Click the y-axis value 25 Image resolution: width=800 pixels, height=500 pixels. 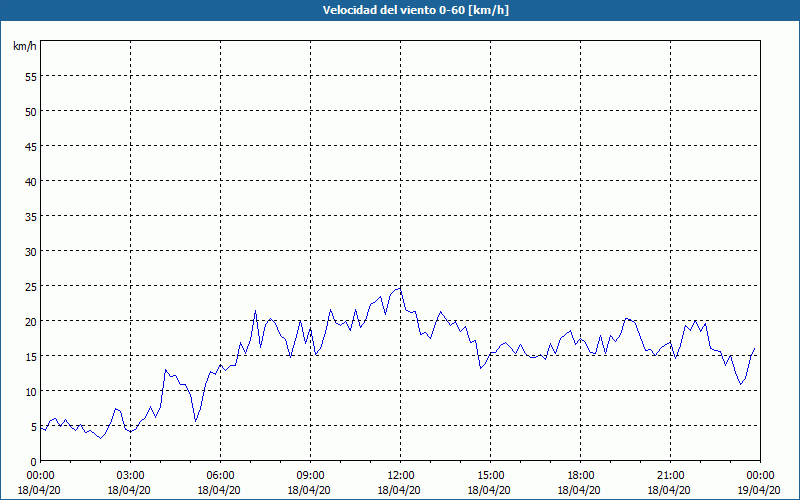[x=31, y=286]
